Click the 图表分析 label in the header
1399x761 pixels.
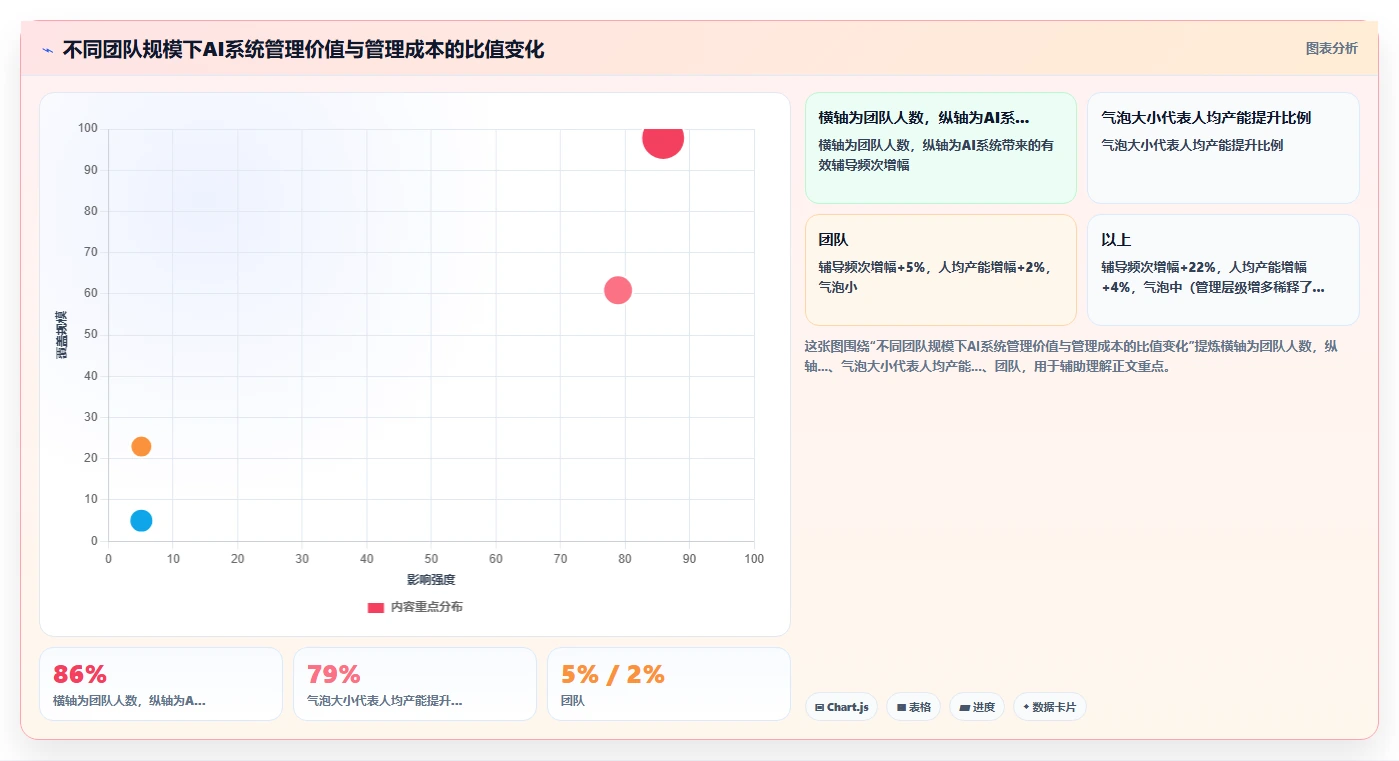pyautogui.click(x=1331, y=48)
